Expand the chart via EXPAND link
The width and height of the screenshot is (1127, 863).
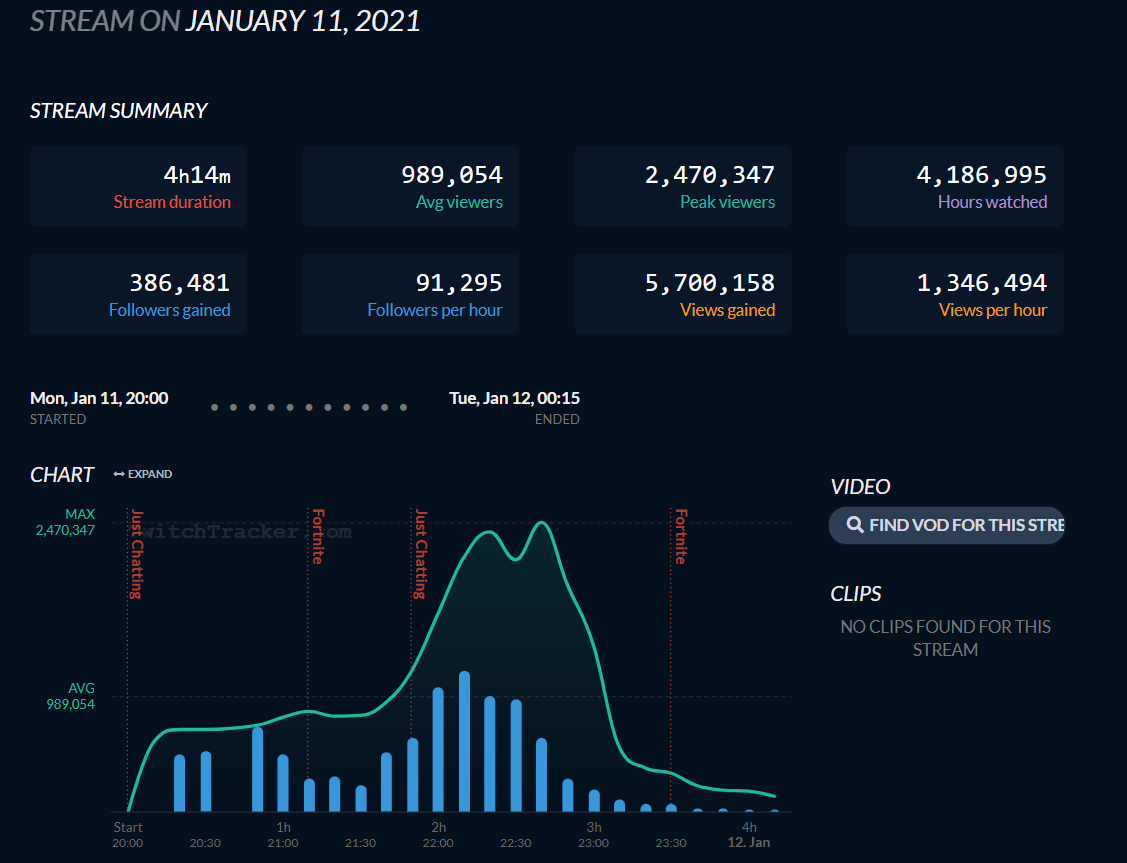tap(142, 474)
